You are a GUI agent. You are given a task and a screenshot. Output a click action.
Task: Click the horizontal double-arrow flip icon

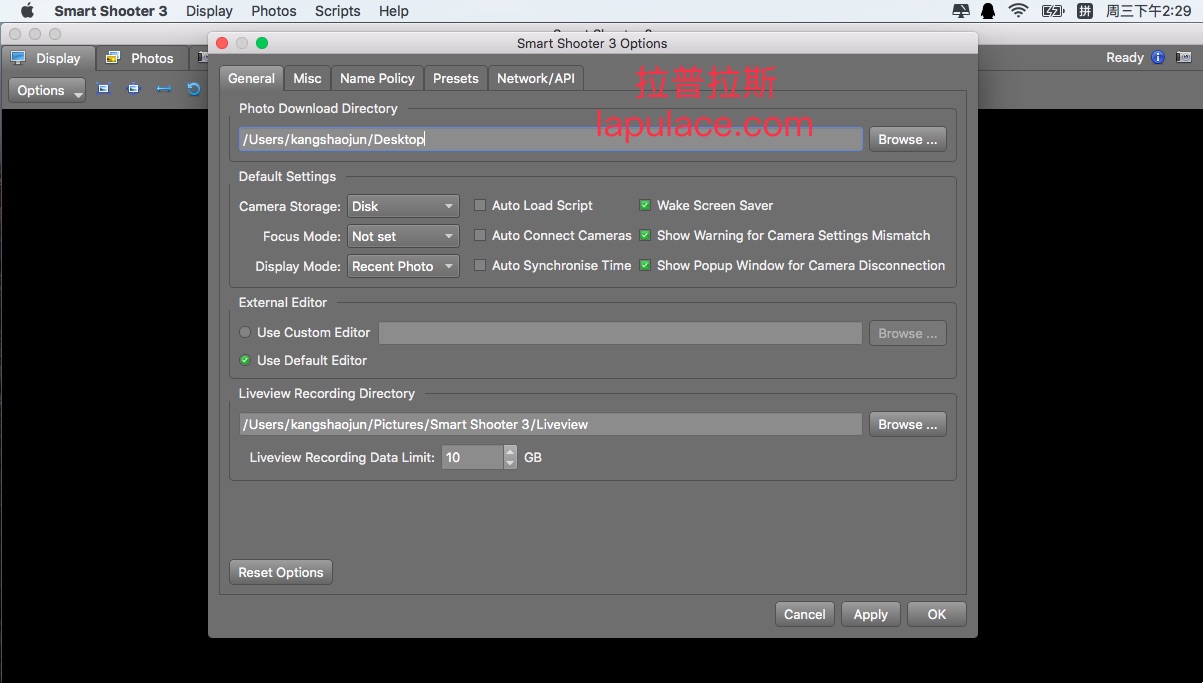(163, 89)
